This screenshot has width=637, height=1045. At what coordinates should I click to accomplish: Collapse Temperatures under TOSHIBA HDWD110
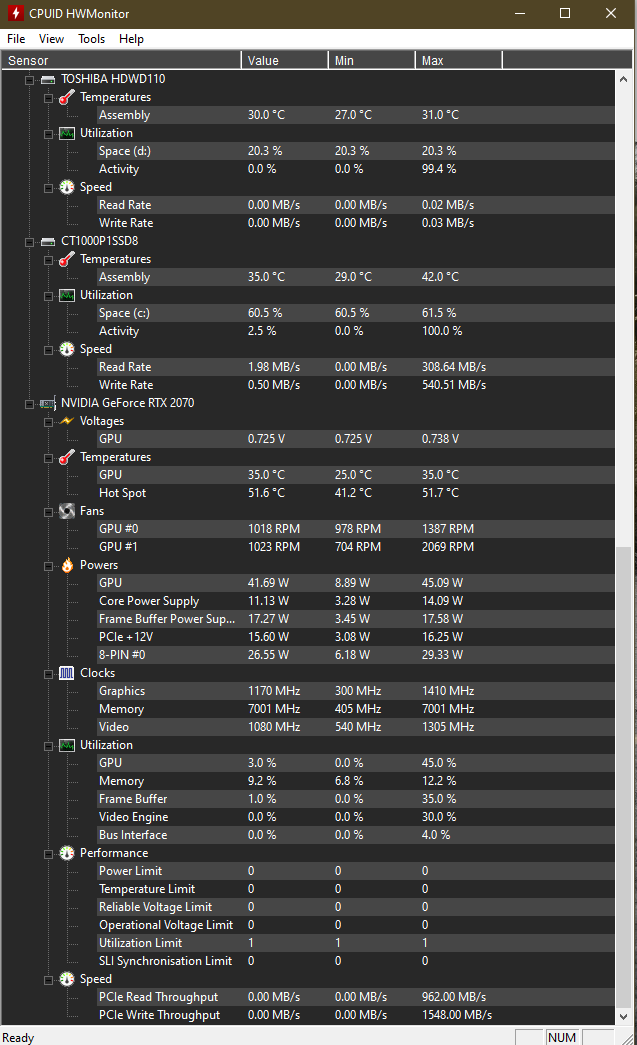pos(48,98)
